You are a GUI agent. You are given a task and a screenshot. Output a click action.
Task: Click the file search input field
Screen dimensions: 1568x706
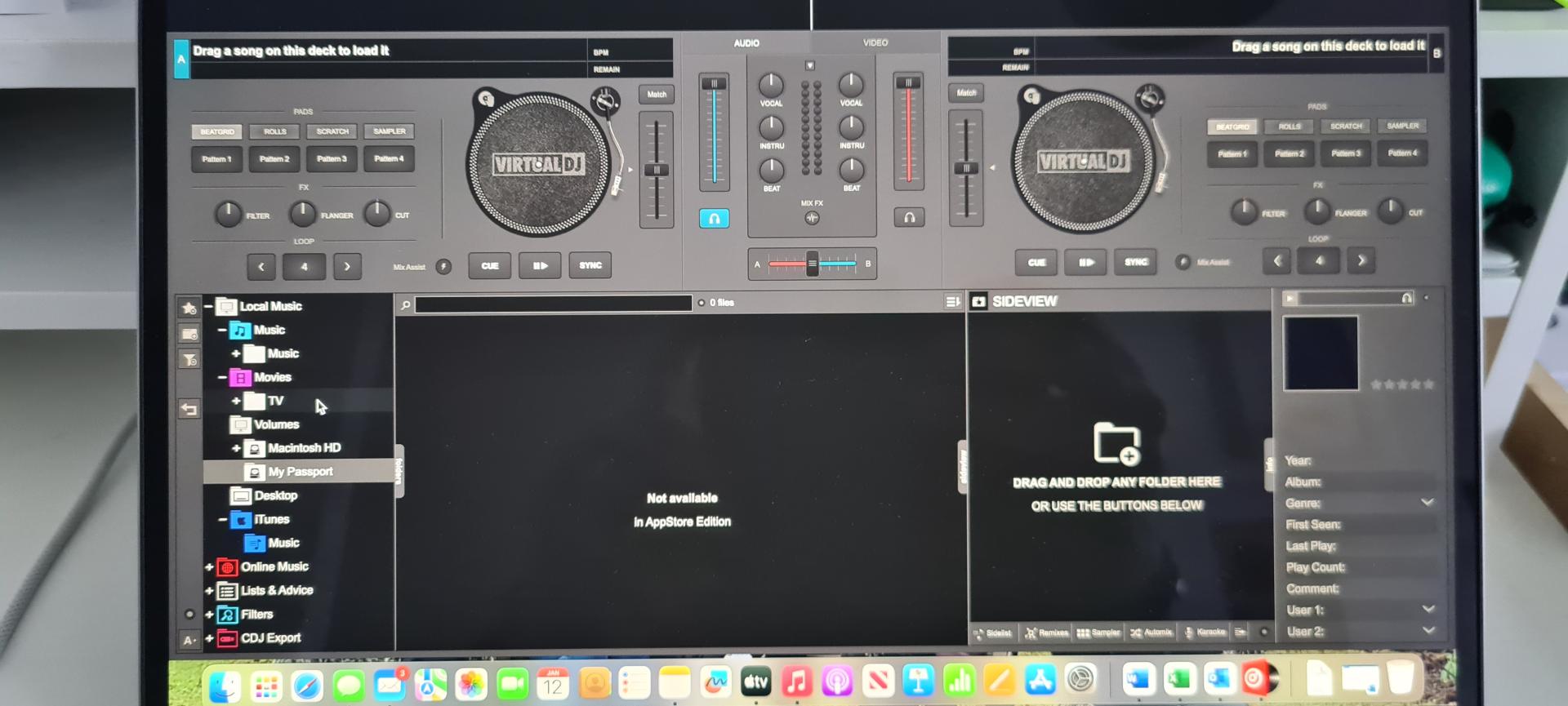pyautogui.click(x=553, y=304)
